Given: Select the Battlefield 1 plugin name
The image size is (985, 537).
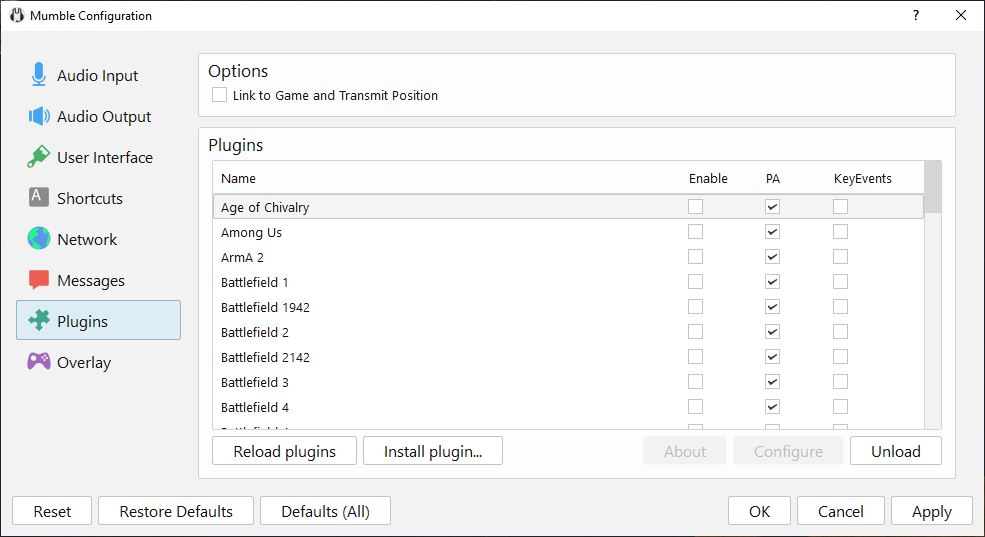Looking at the screenshot, I should [254, 283].
